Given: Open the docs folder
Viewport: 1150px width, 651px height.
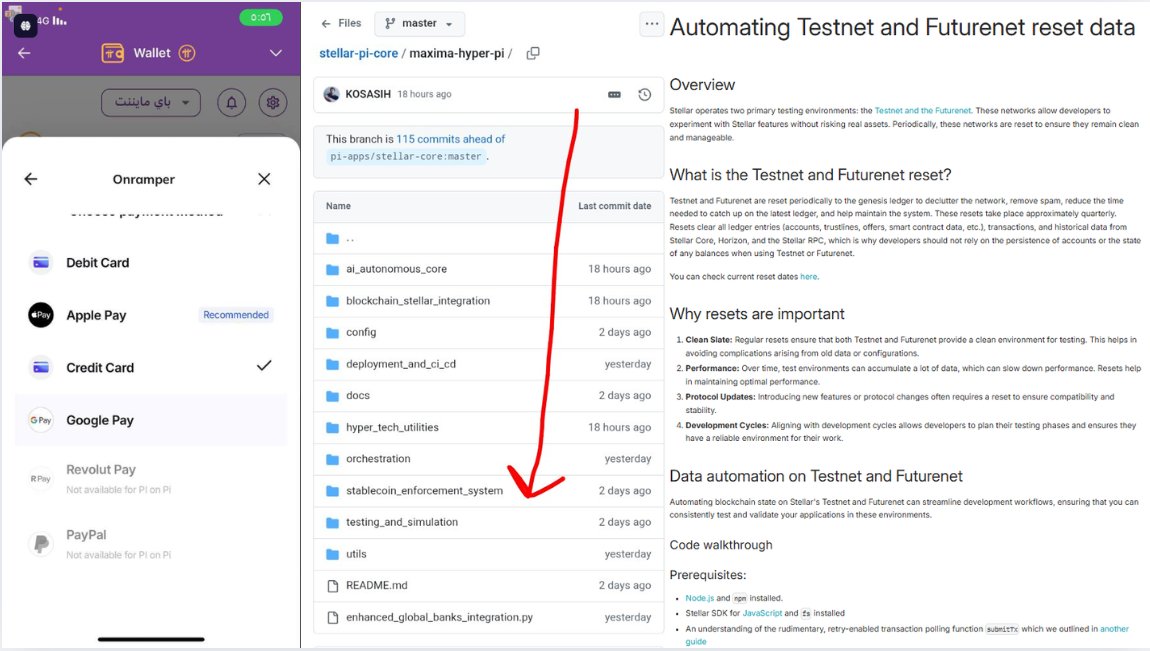Looking at the screenshot, I should coord(358,395).
